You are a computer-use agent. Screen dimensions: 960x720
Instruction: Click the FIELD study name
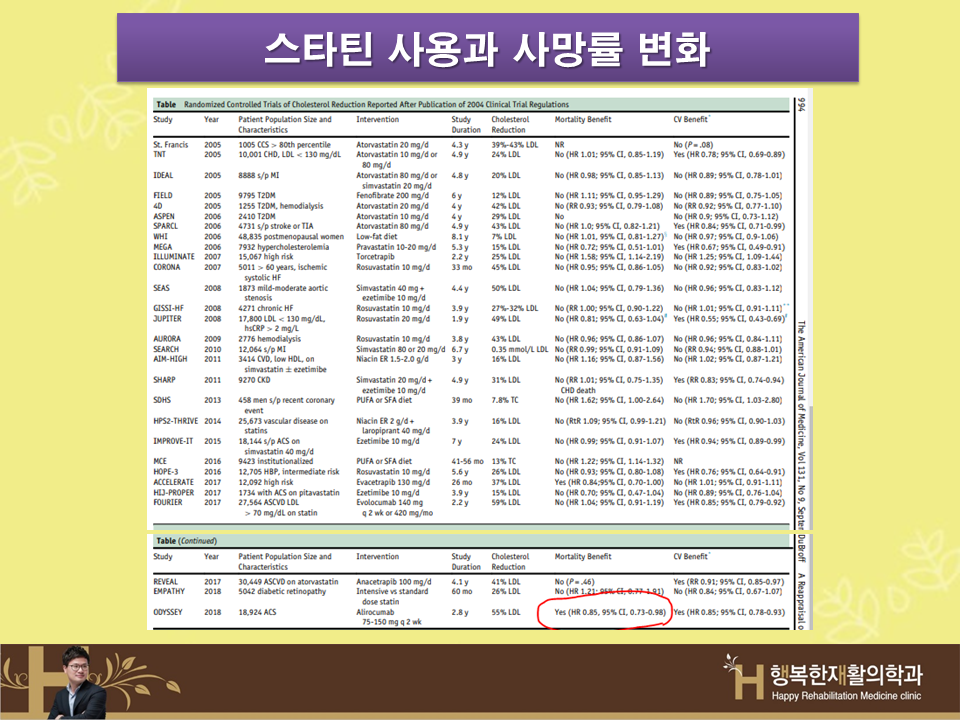(x=163, y=196)
